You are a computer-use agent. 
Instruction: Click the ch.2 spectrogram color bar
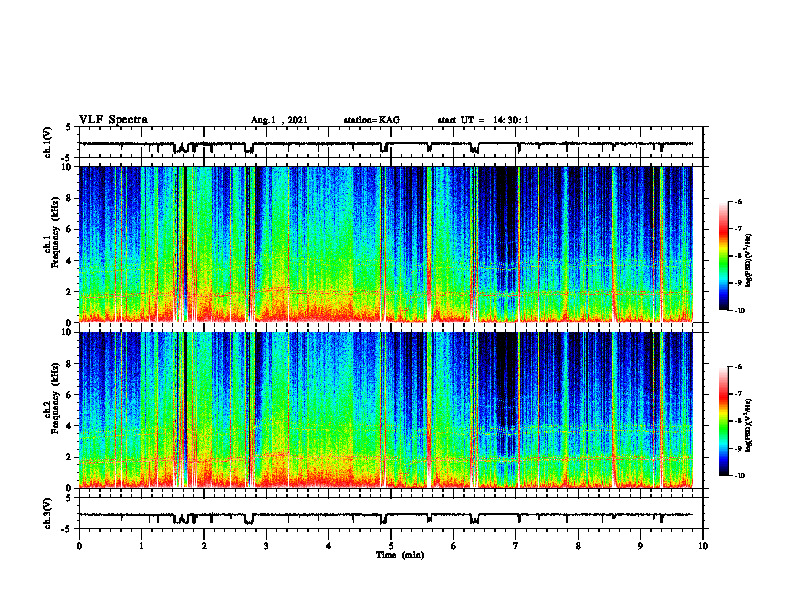[723, 421]
